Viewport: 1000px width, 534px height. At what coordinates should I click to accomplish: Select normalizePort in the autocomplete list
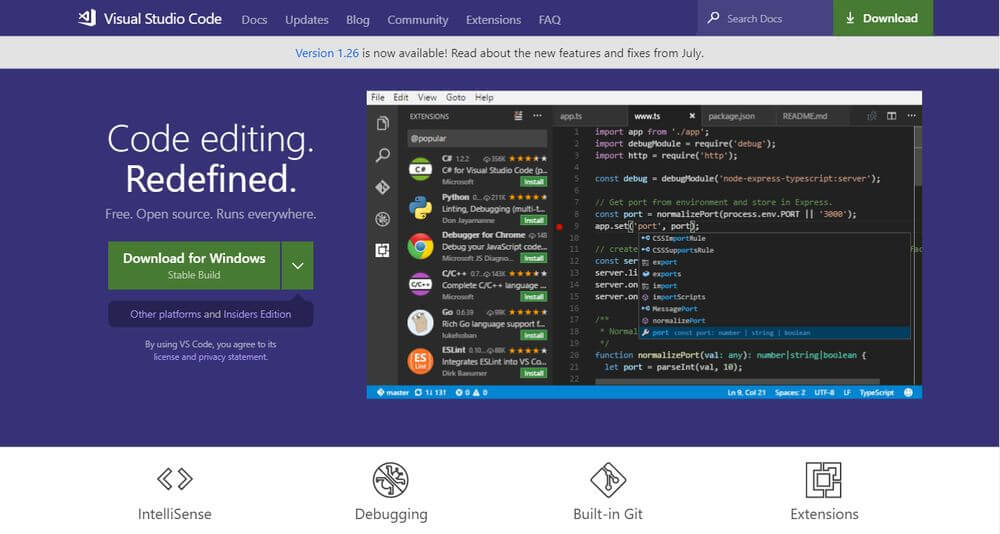(x=774, y=321)
